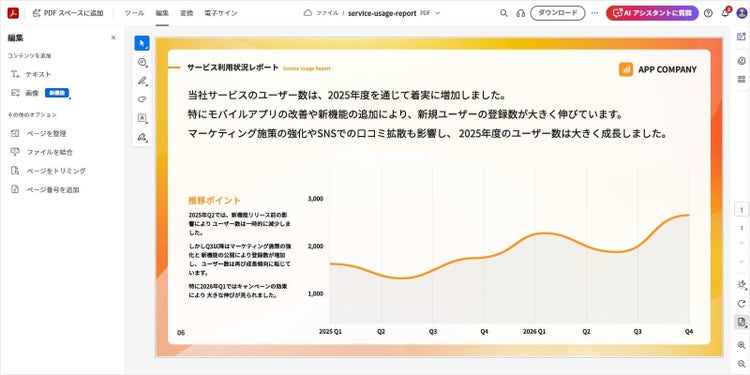The height and width of the screenshot is (375, 750).
Task: Open display theme brightness icon
Action: pyautogui.click(x=741, y=285)
